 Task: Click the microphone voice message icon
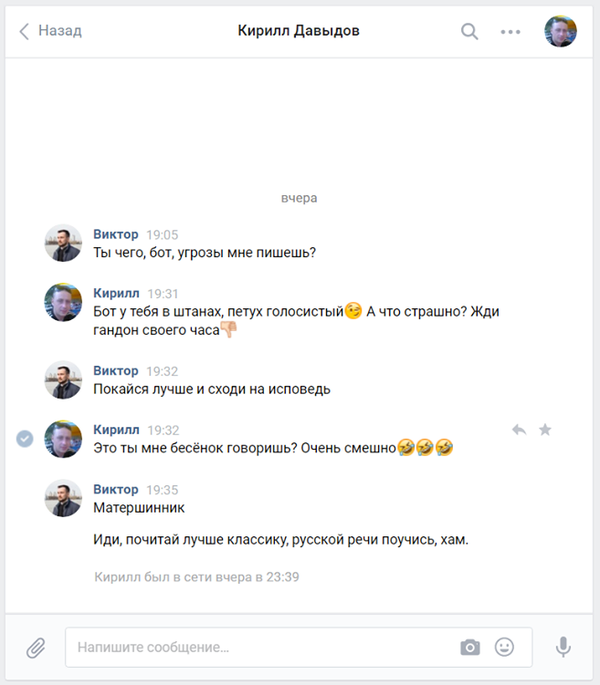pos(564,647)
